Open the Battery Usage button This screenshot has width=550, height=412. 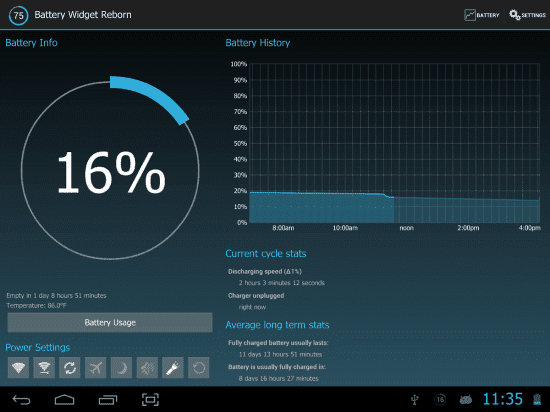point(110,323)
